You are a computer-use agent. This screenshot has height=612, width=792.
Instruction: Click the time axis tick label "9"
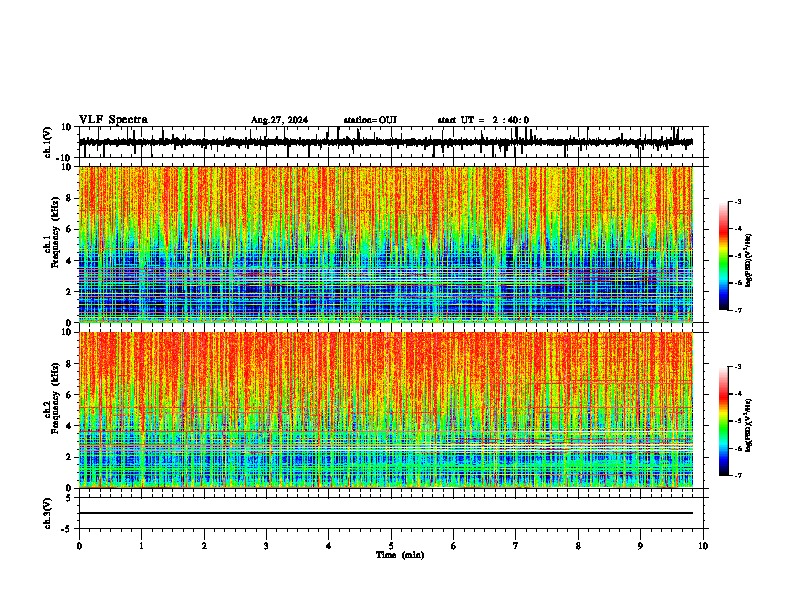coord(640,546)
